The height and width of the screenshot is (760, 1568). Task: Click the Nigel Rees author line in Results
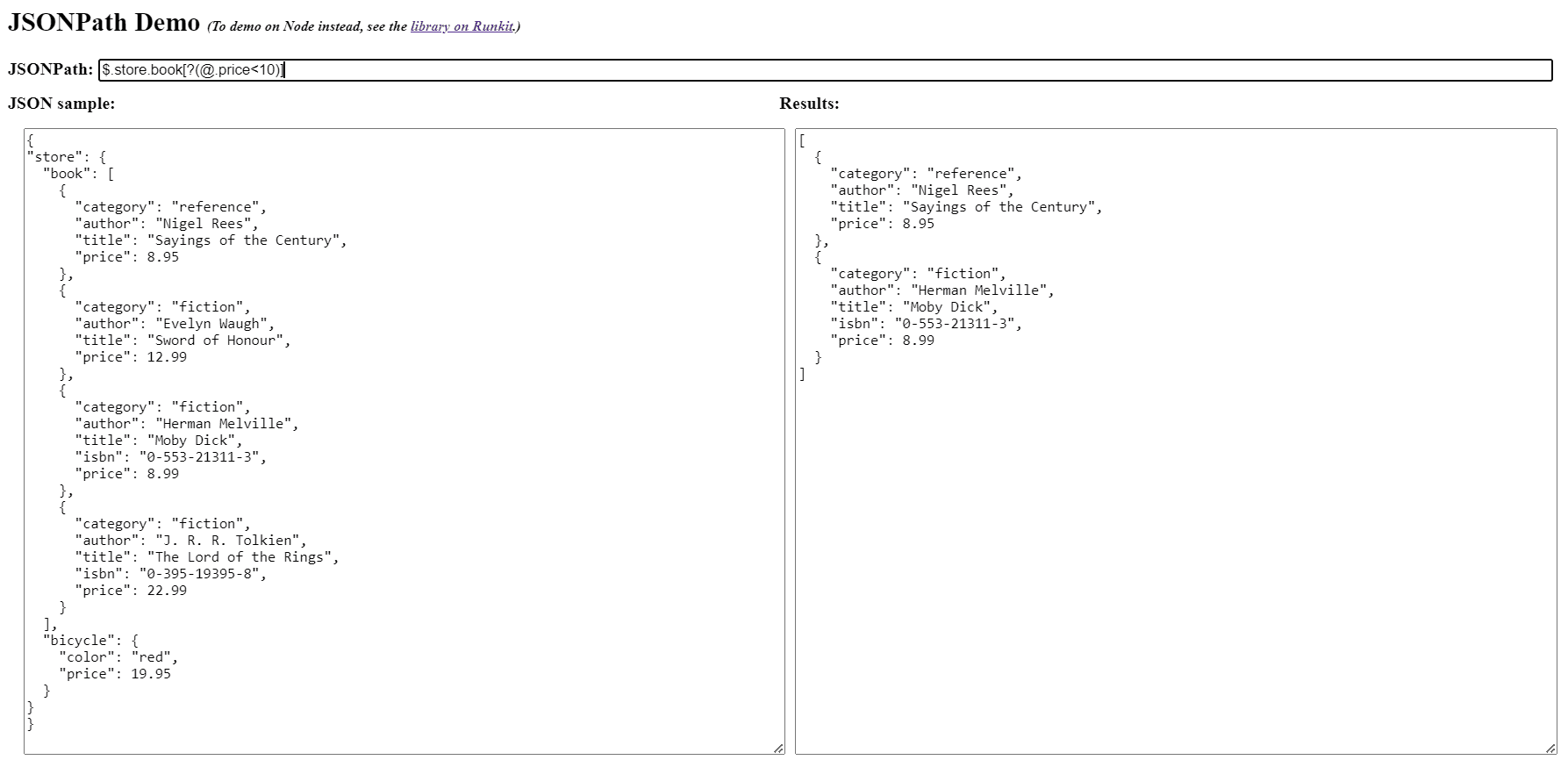[922, 190]
